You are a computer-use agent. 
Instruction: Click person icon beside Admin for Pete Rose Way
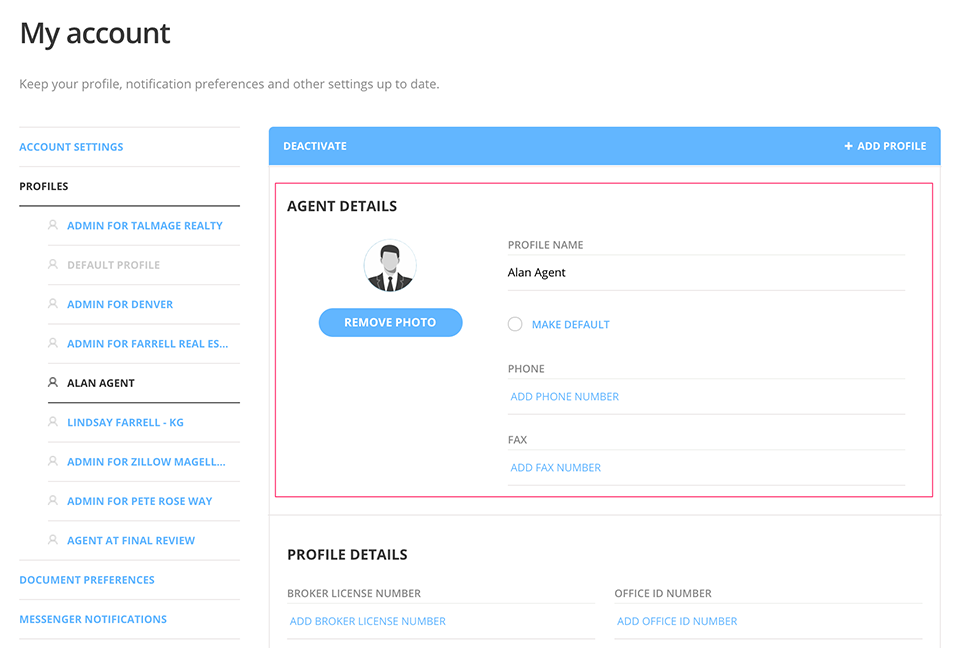pyautogui.click(x=53, y=501)
